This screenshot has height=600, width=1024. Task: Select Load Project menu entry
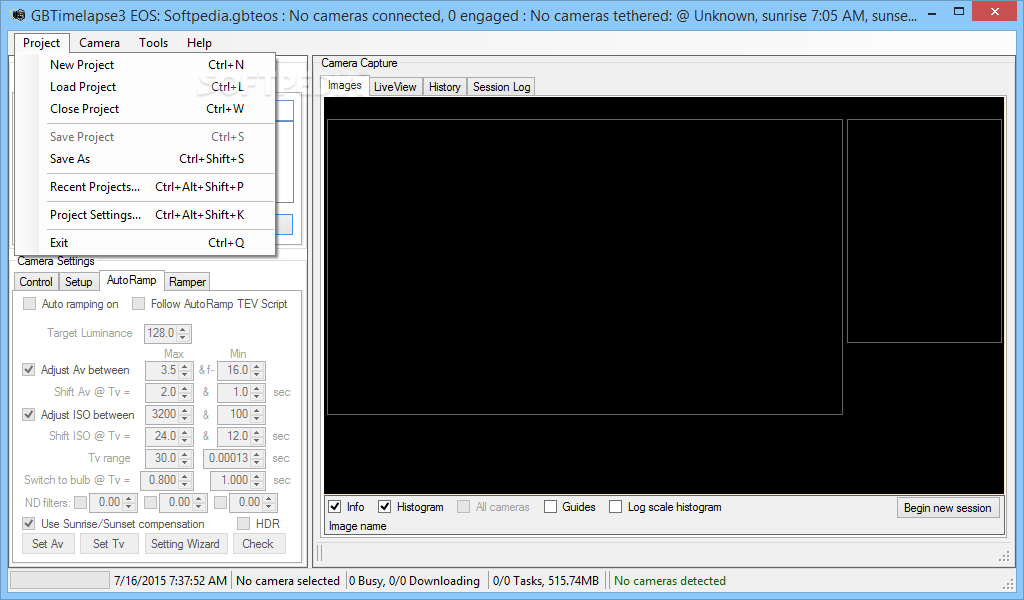[147, 87]
